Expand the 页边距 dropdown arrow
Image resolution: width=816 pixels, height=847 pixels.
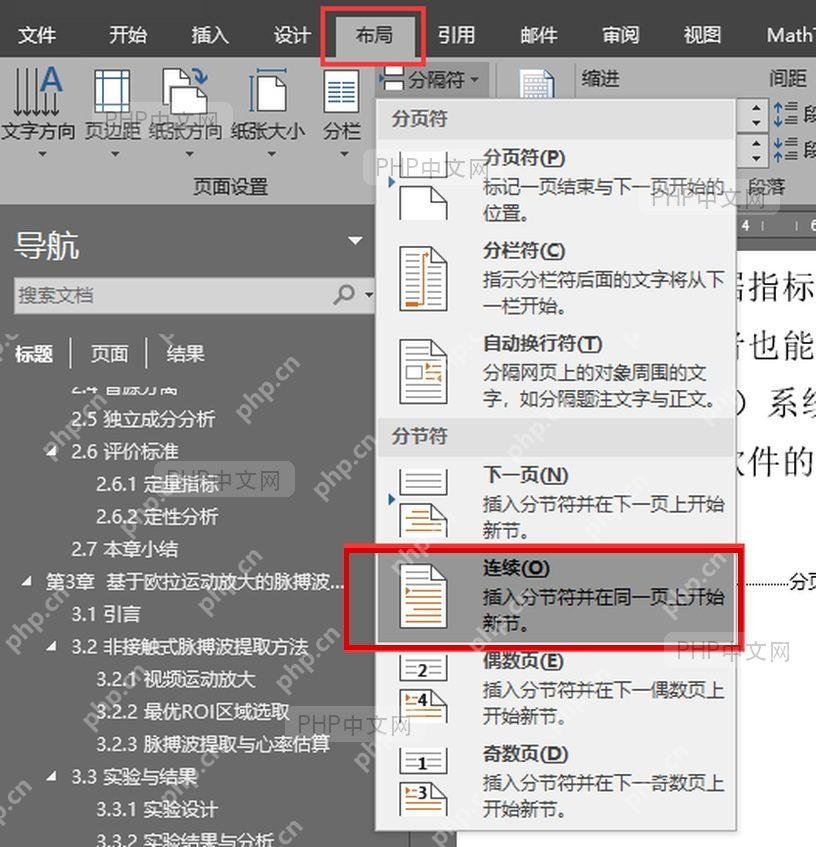coord(115,154)
